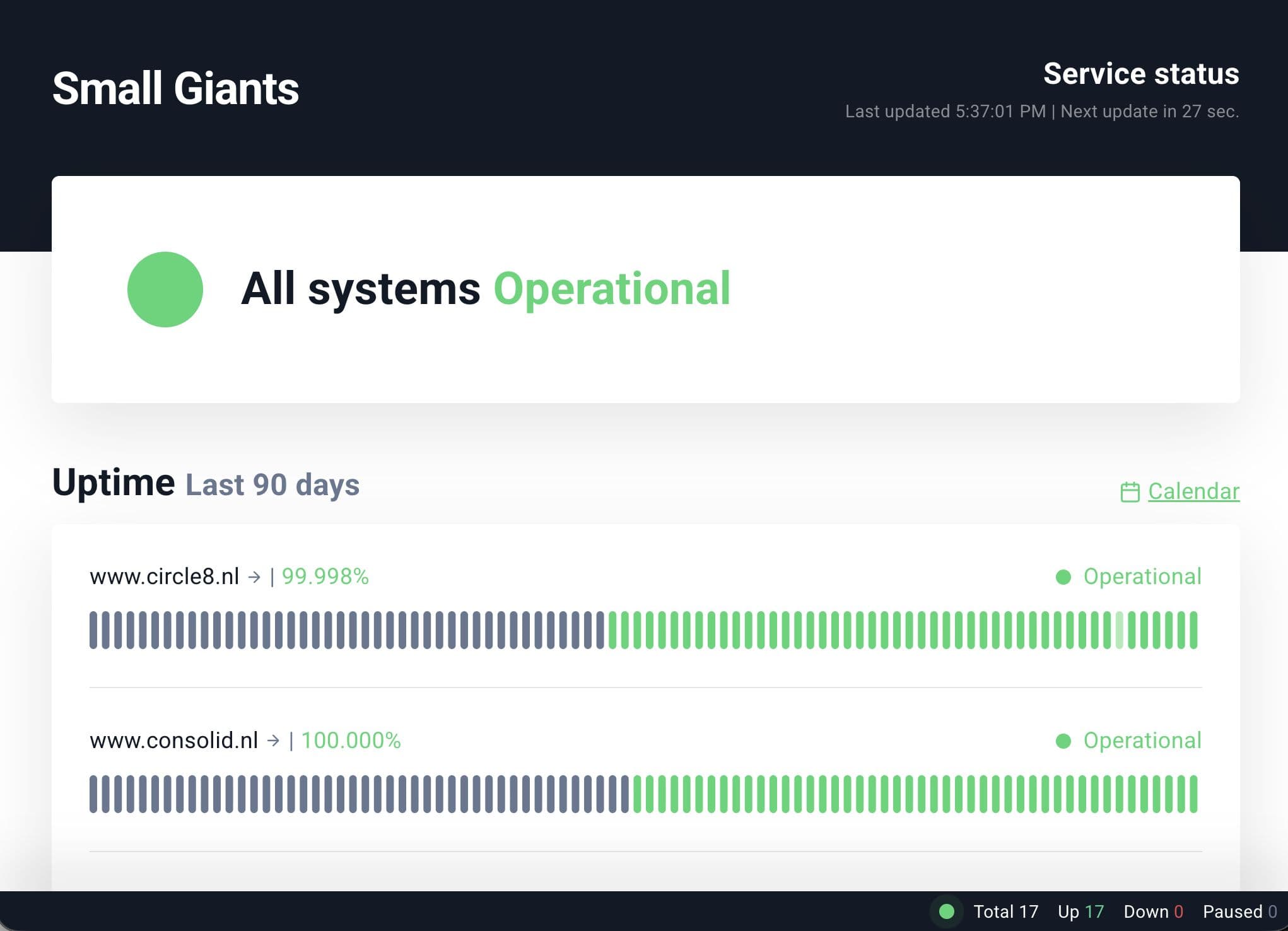Open the www.circle8.nl monitor link

tap(164, 577)
